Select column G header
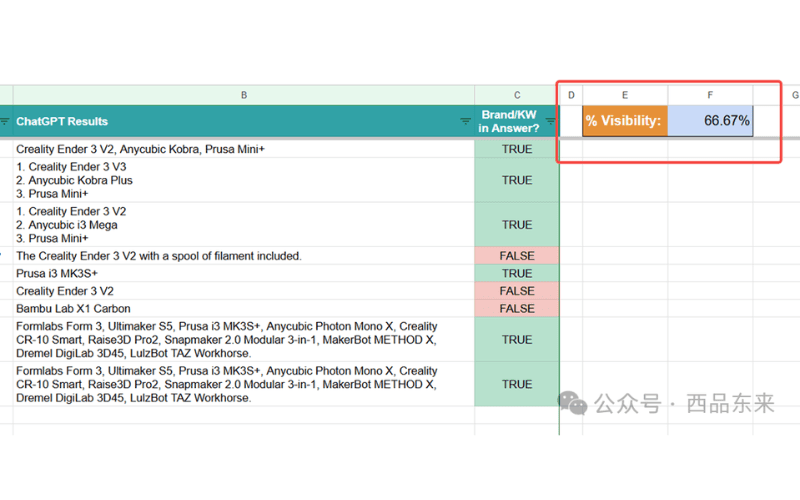The image size is (800, 500). pos(793,95)
